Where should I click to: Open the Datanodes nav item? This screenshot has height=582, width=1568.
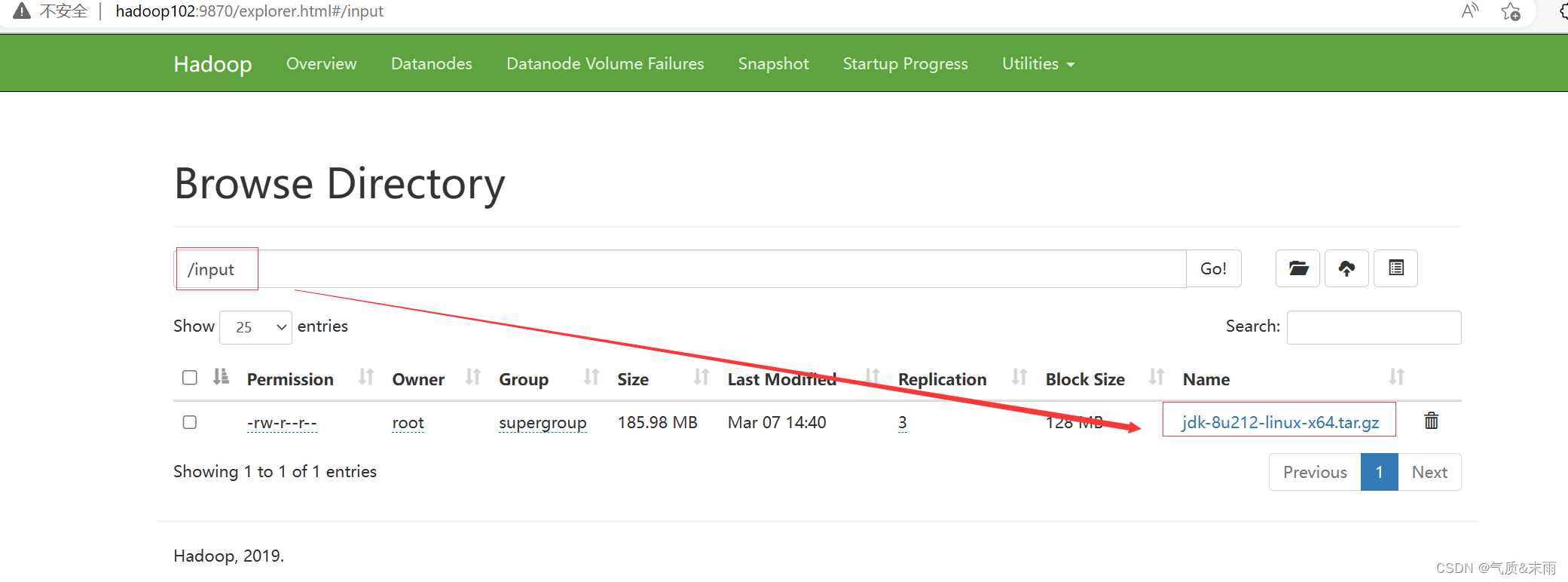tap(432, 64)
